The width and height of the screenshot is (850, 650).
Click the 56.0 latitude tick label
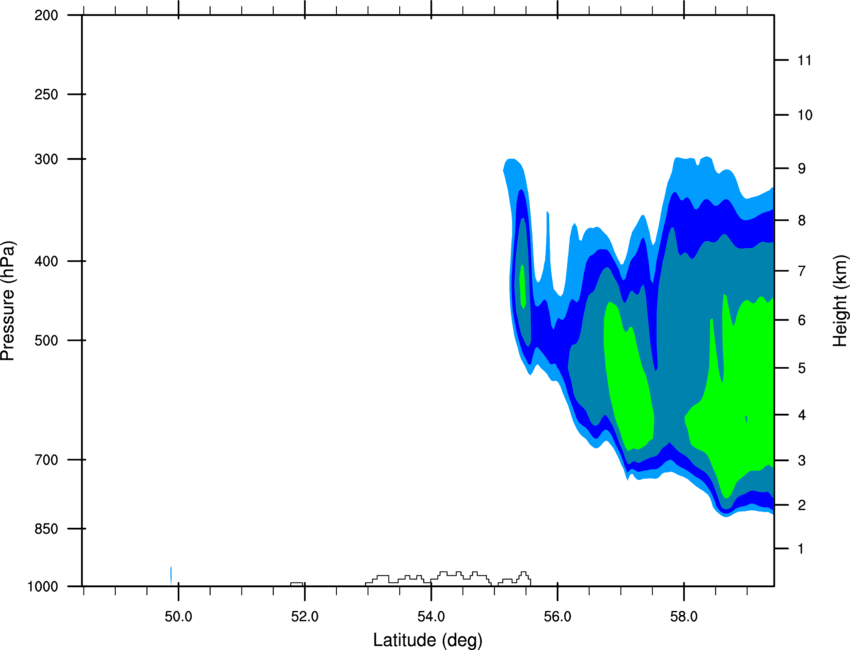click(557, 617)
